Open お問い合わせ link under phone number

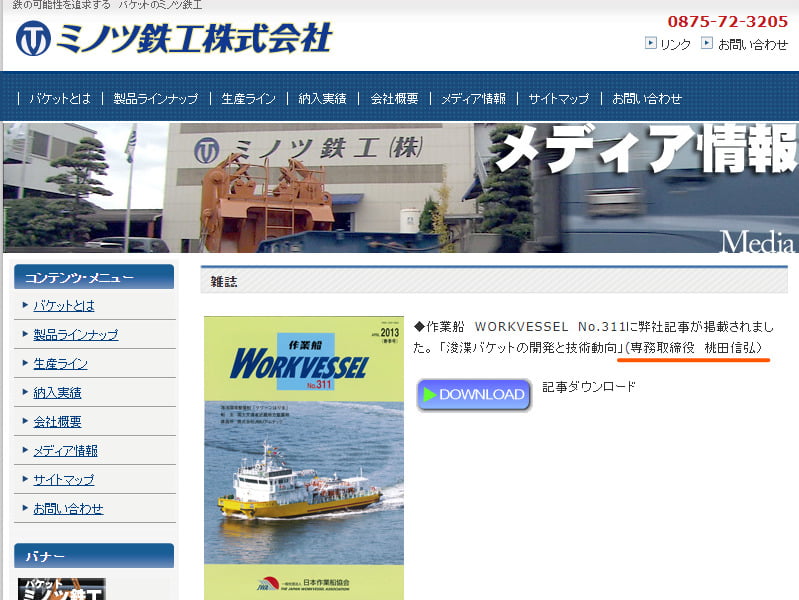pyautogui.click(x=753, y=44)
